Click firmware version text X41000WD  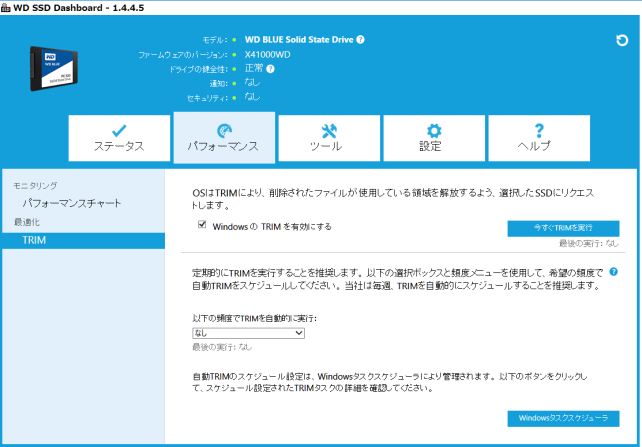(x=267, y=54)
